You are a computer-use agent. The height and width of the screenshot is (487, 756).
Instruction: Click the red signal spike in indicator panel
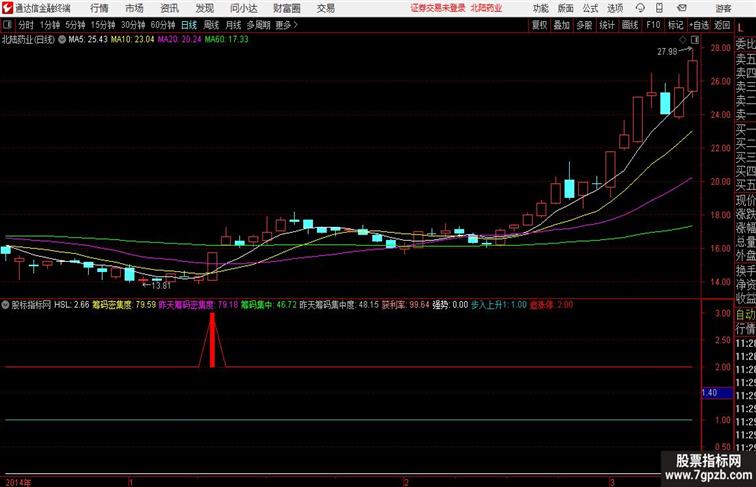[212, 340]
